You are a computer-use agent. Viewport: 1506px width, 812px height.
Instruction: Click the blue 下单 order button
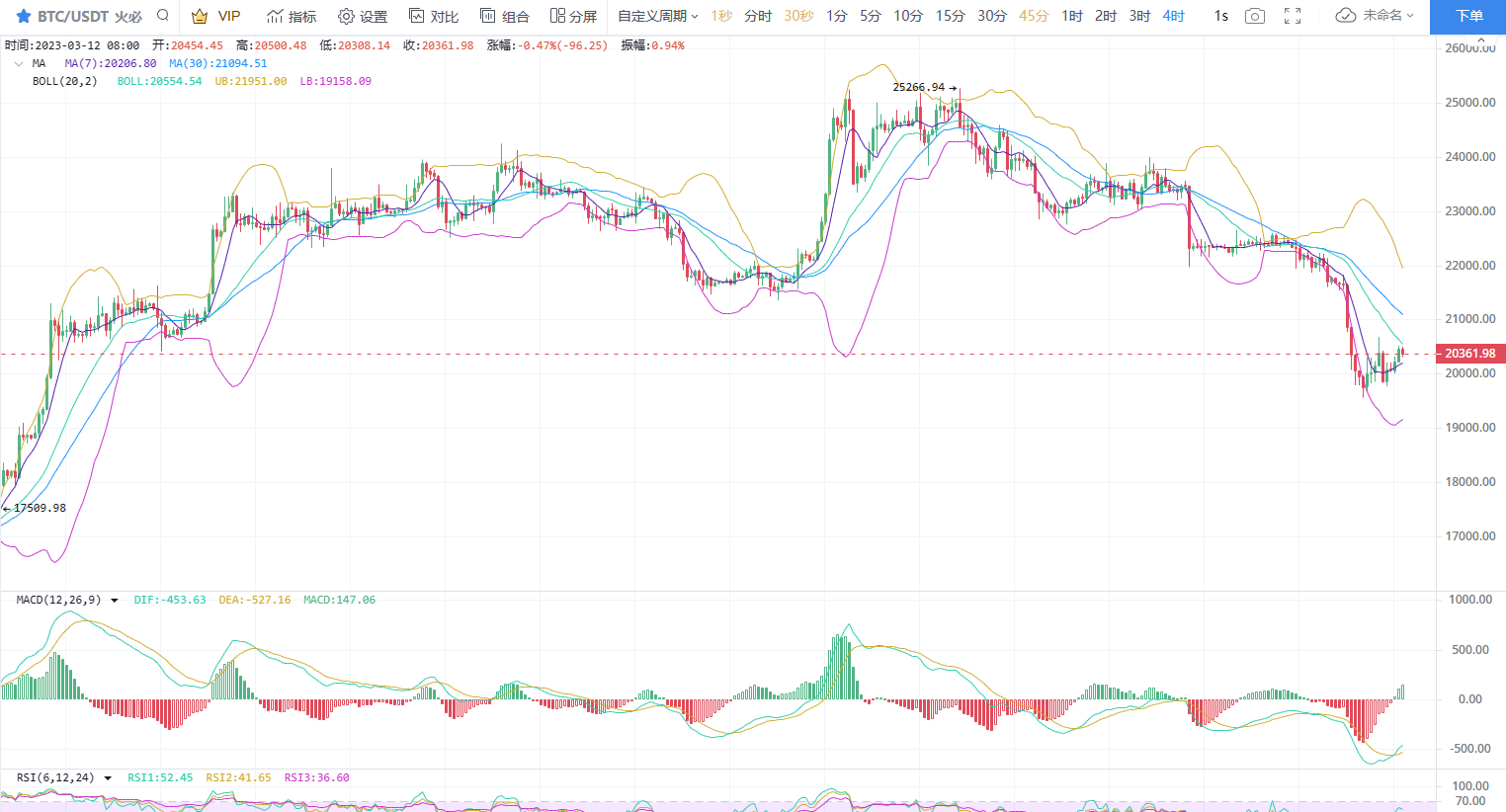pos(1468,17)
